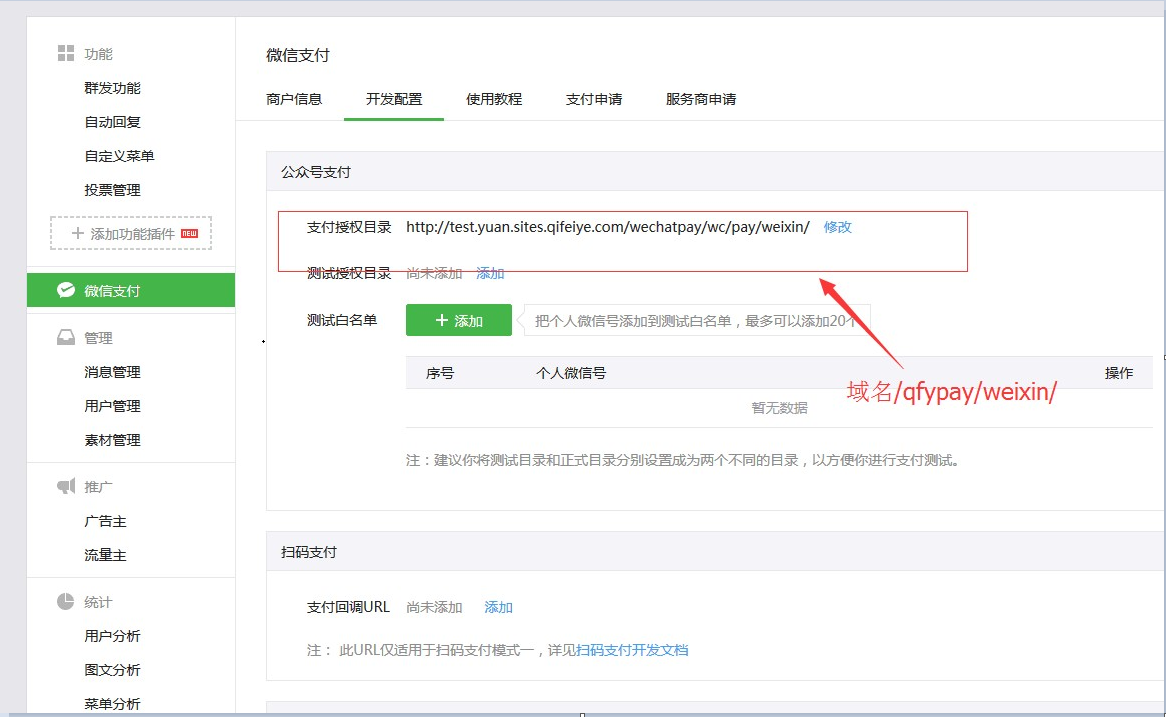Click the 统计 sidebar group heading
Screen dimensions: 1166x717
[98, 602]
